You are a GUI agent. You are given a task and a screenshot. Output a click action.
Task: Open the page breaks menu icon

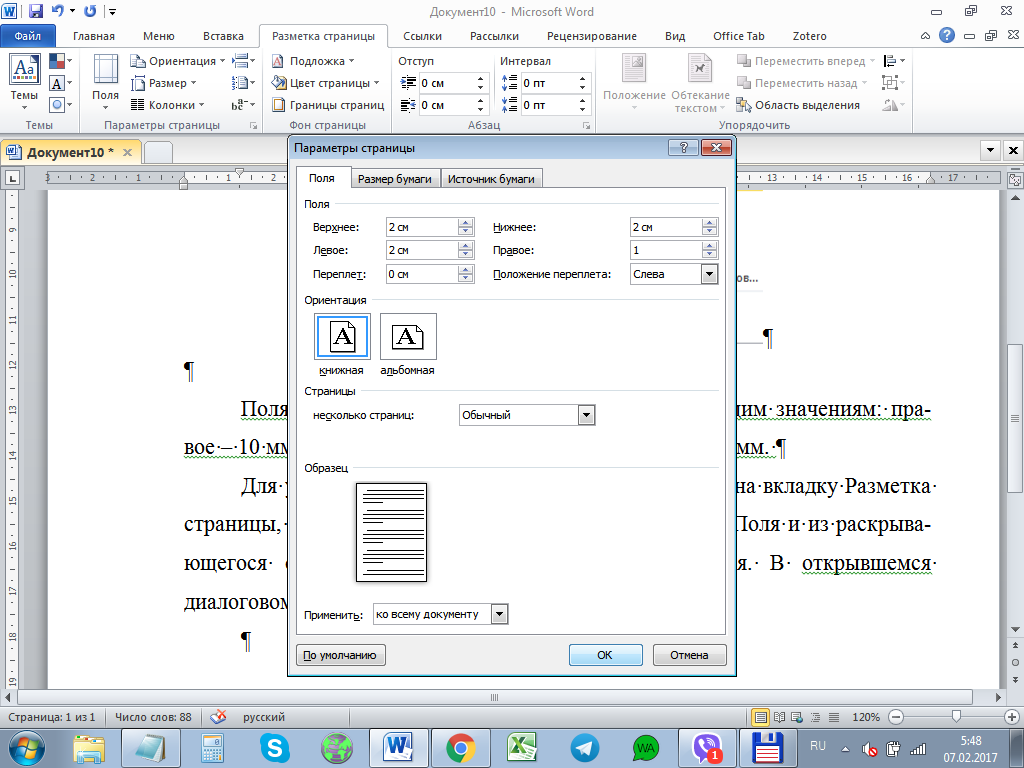click(243, 61)
